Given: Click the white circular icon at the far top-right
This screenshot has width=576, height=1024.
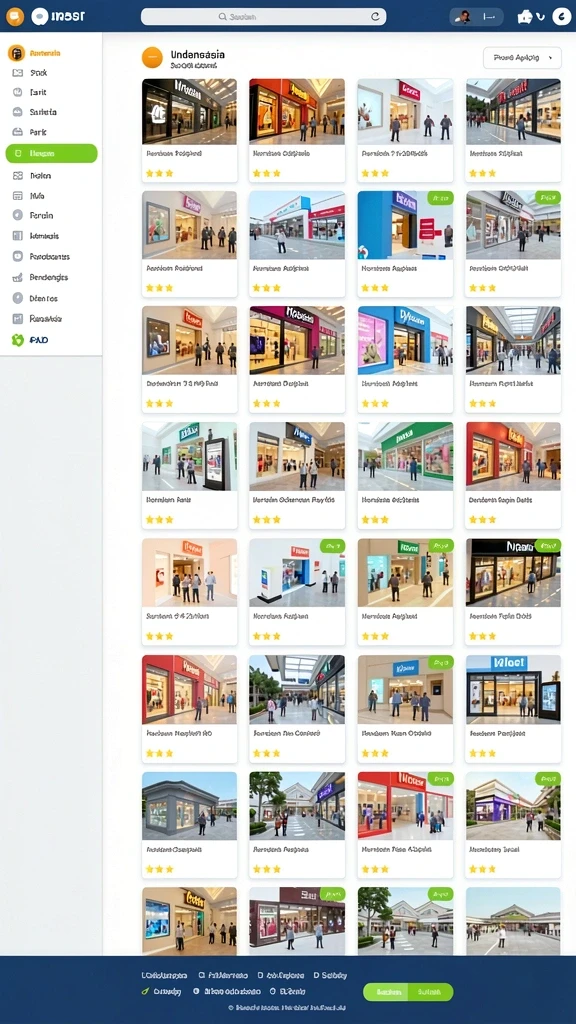Looking at the screenshot, I should (x=562, y=16).
